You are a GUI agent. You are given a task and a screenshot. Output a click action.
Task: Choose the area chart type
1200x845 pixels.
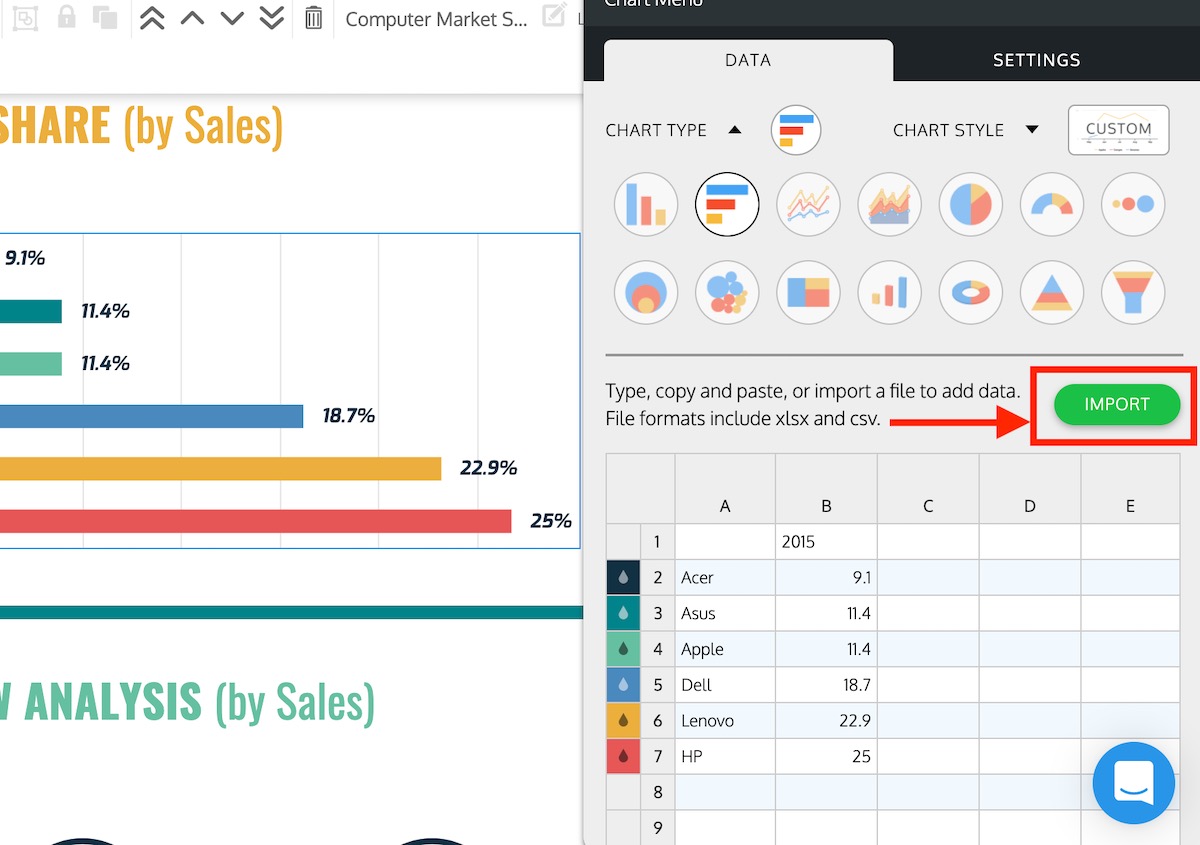click(889, 204)
